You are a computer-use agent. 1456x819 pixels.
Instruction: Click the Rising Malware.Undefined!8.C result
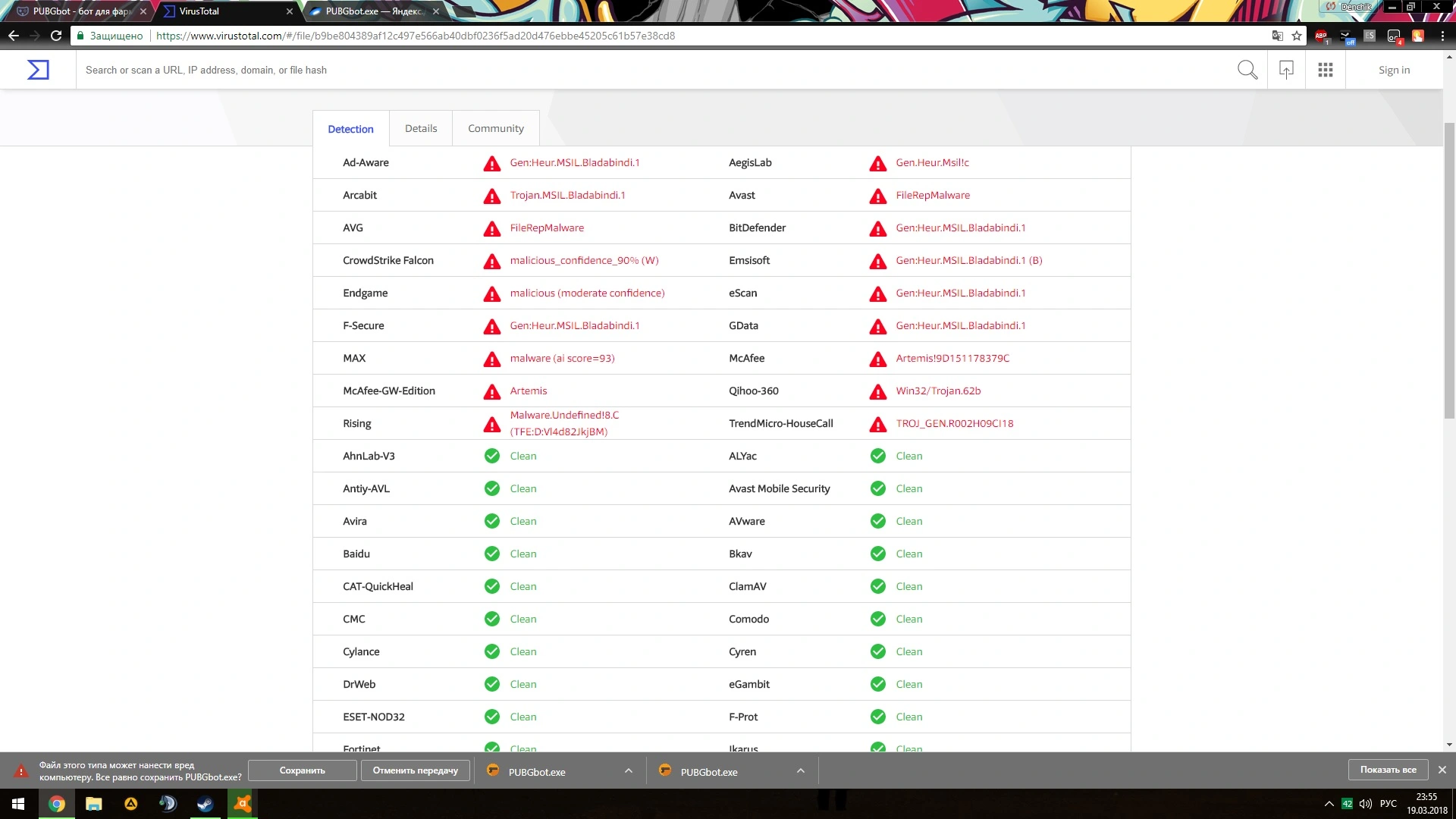point(564,423)
